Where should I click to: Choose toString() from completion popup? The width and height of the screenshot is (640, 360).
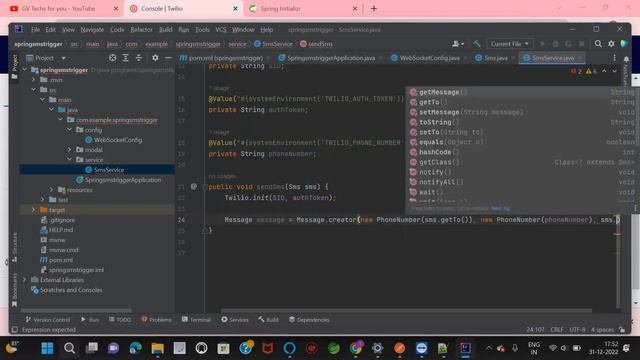[x=522, y=122]
